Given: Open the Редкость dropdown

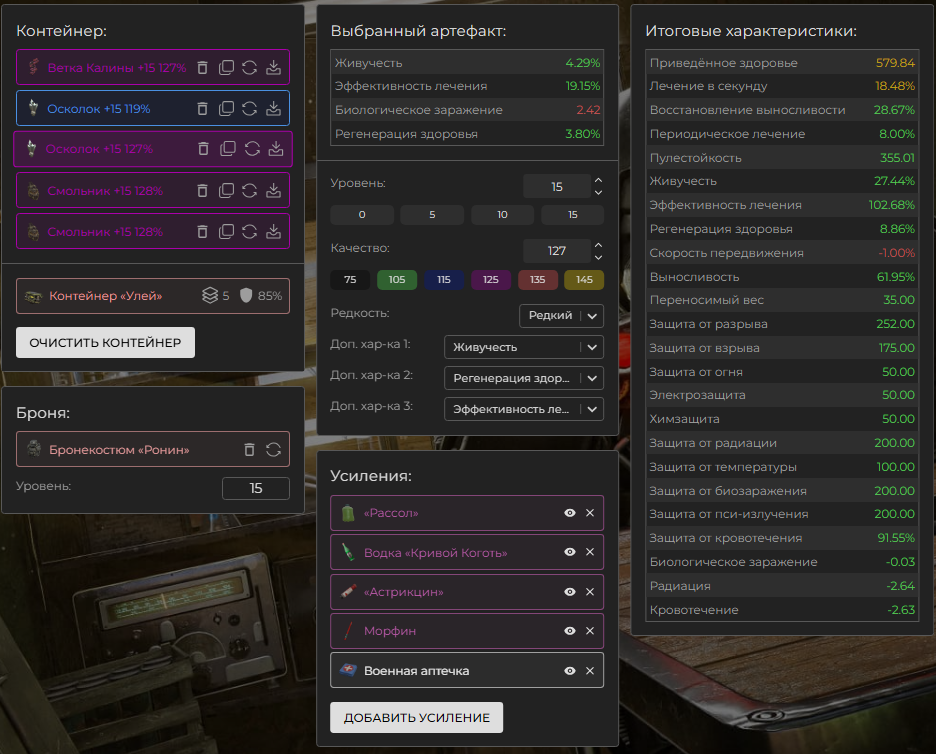Looking at the screenshot, I should tap(561, 316).
